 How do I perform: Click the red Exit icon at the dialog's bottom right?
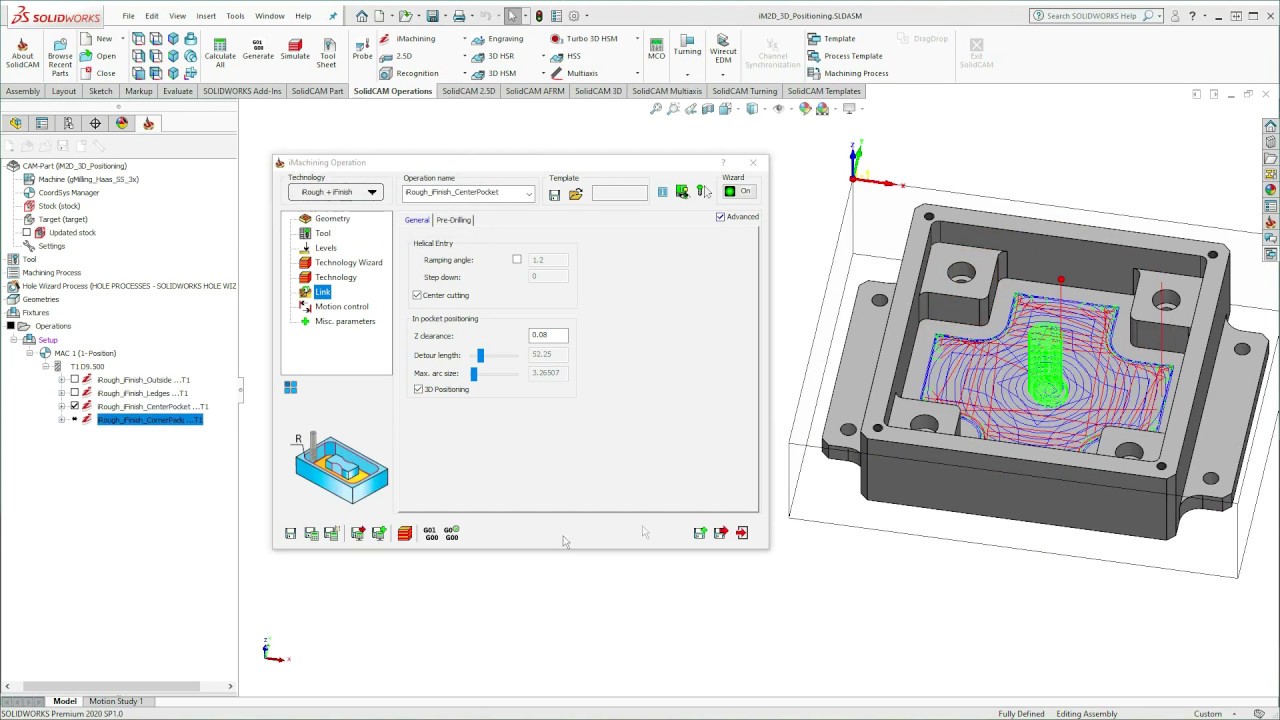pyautogui.click(x=742, y=534)
